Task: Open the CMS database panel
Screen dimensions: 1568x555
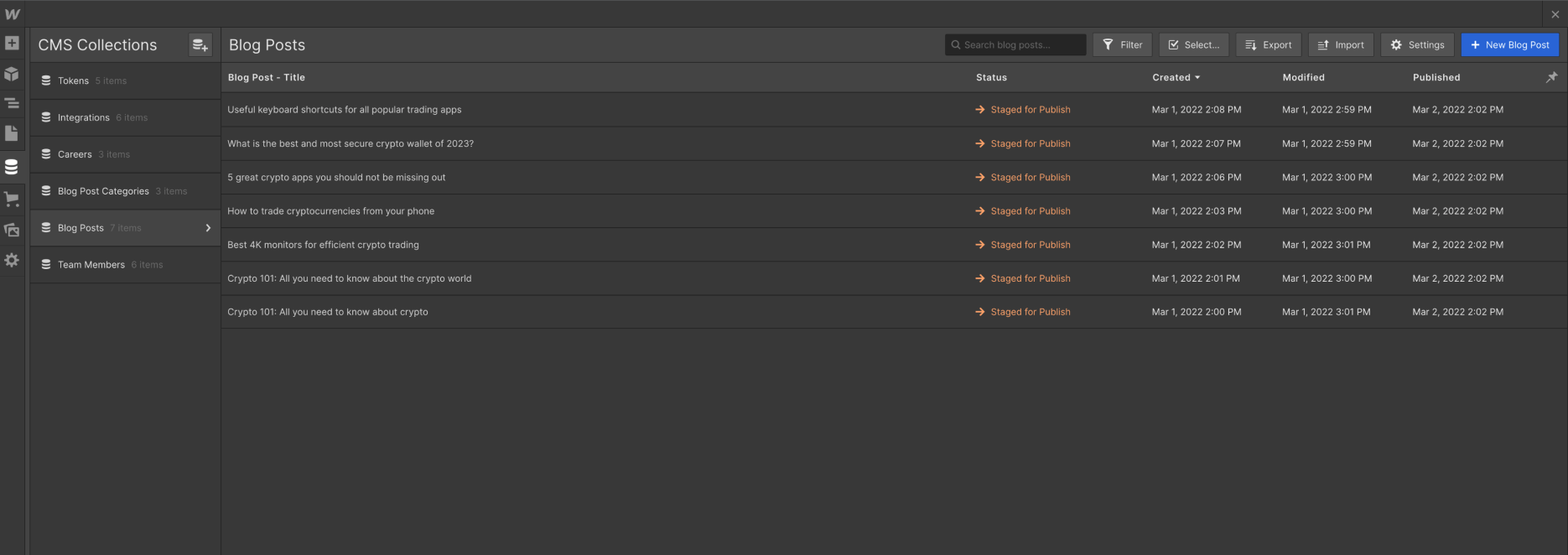Action: 12,167
